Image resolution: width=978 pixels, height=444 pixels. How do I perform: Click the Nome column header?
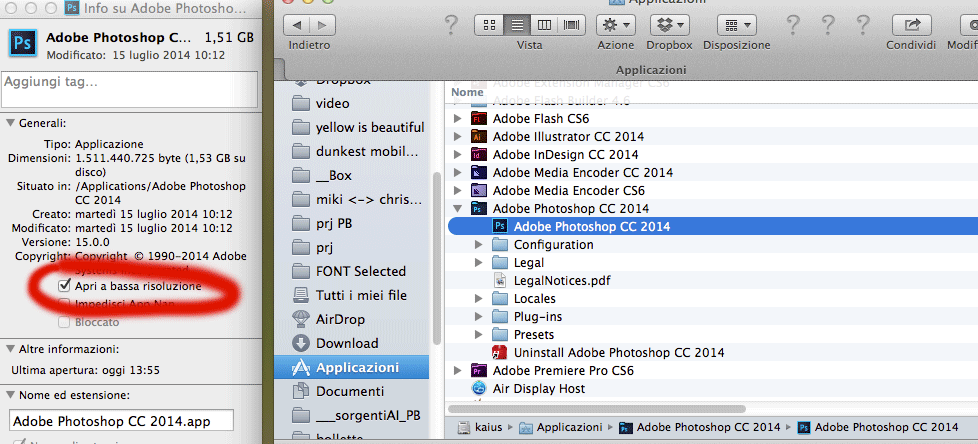(468, 92)
